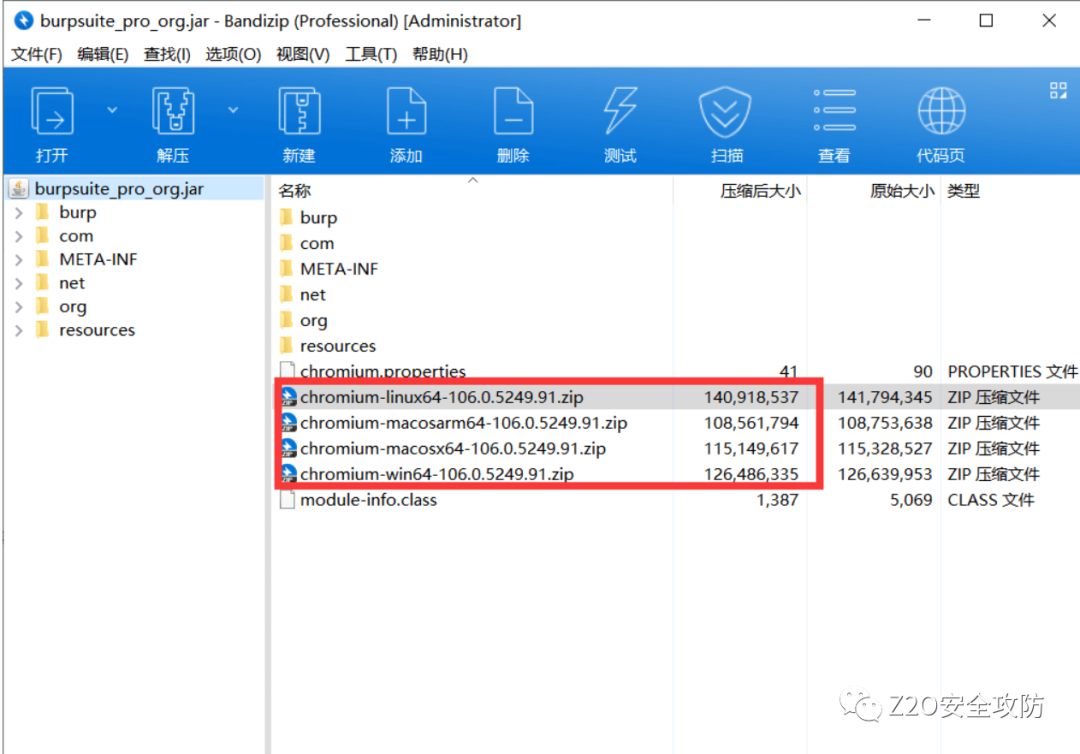This screenshot has width=1080, height=754.
Task: Select the com folder in file list
Action: [317, 243]
